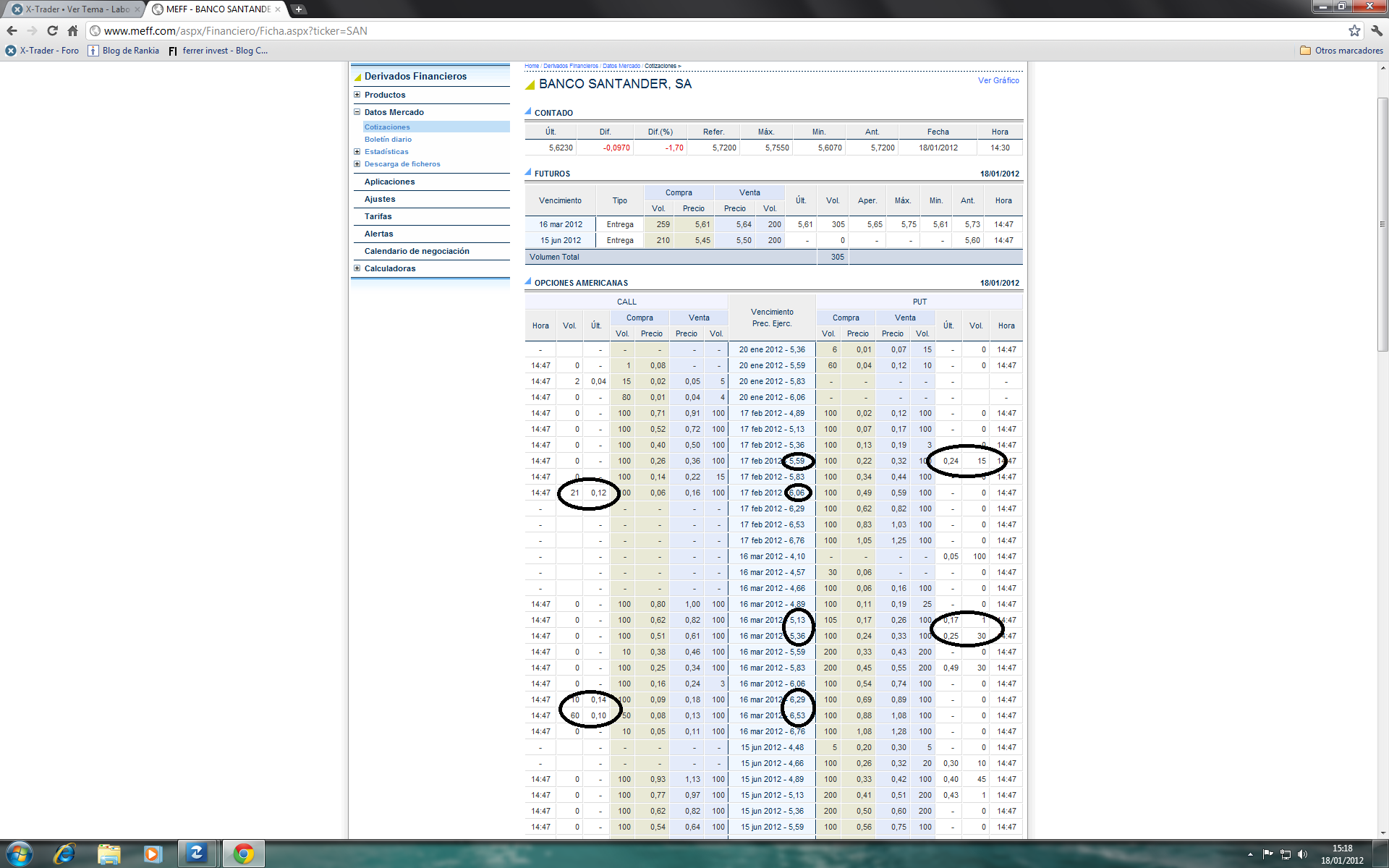Open the Blog de Rankia bookmark
Screen dimensions: 1389x868
click(x=124, y=51)
